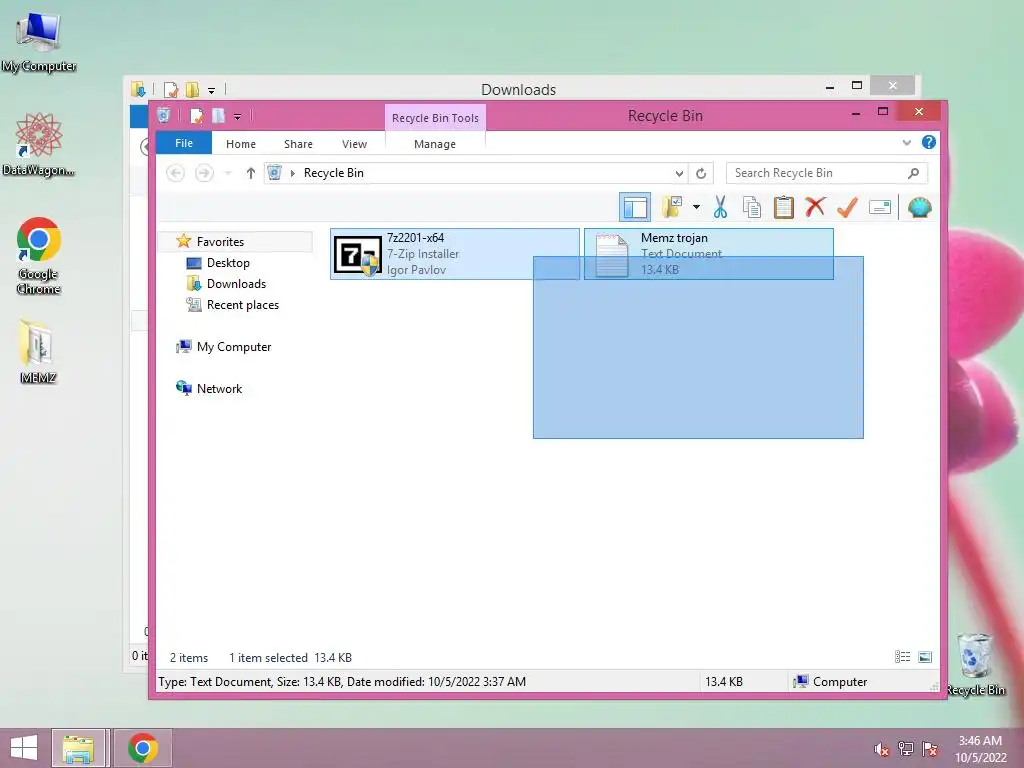The image size is (1024, 768).
Task: Select the Recycle Bin Tools contextual tab
Action: point(435,118)
